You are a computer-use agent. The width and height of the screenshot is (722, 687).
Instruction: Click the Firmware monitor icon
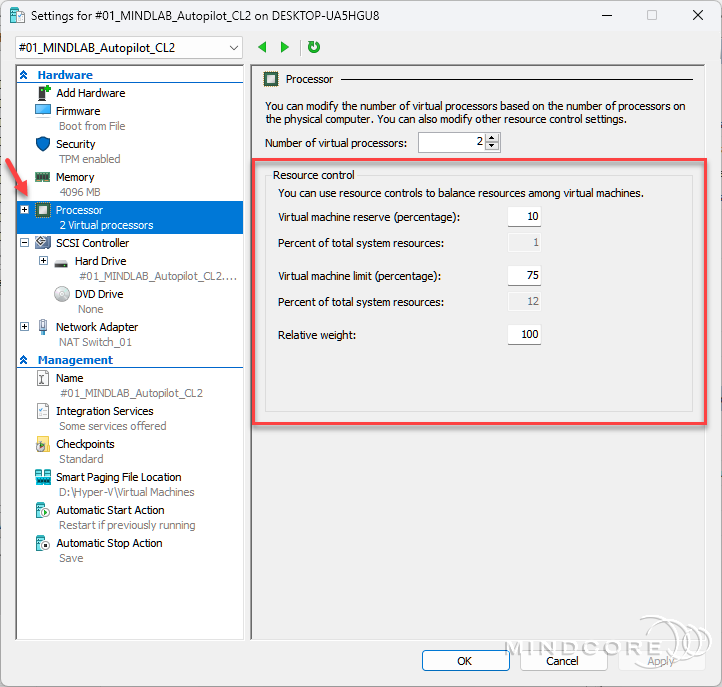43,111
